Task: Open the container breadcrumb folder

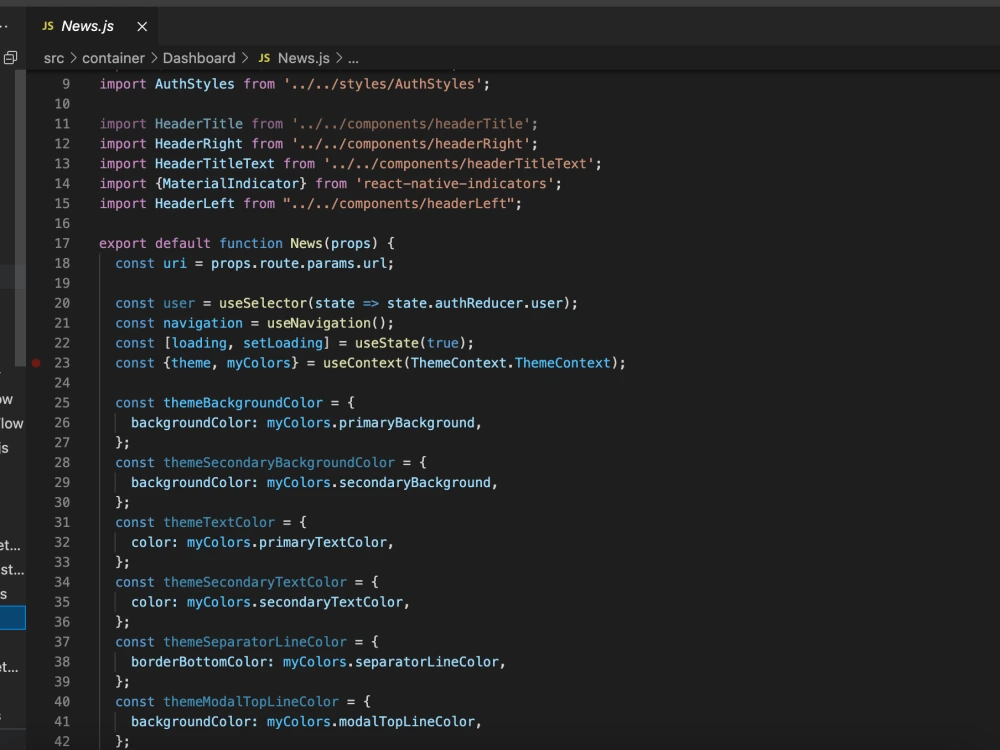Action: (x=113, y=58)
